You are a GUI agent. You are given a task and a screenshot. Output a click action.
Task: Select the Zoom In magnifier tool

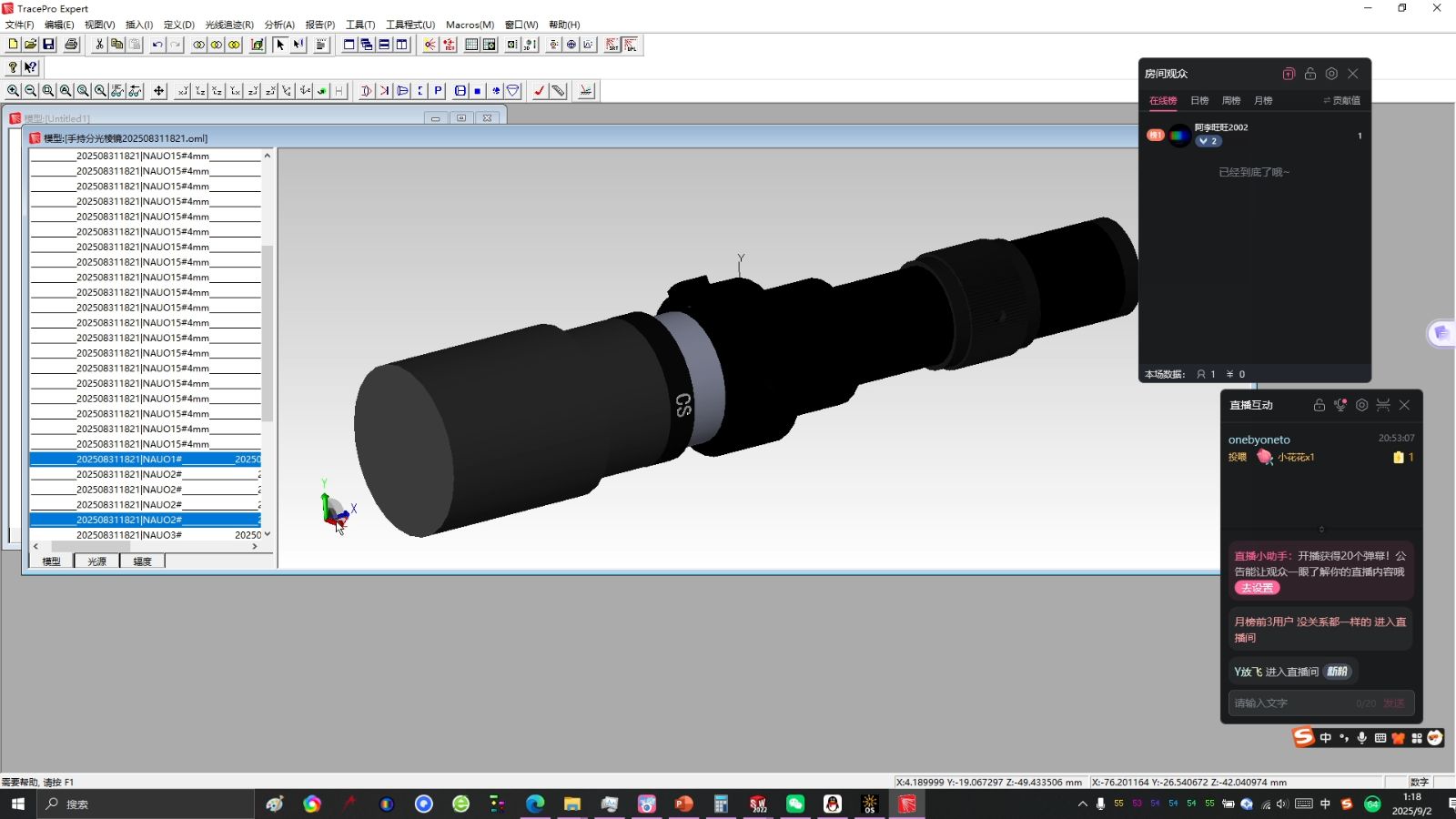[12, 90]
